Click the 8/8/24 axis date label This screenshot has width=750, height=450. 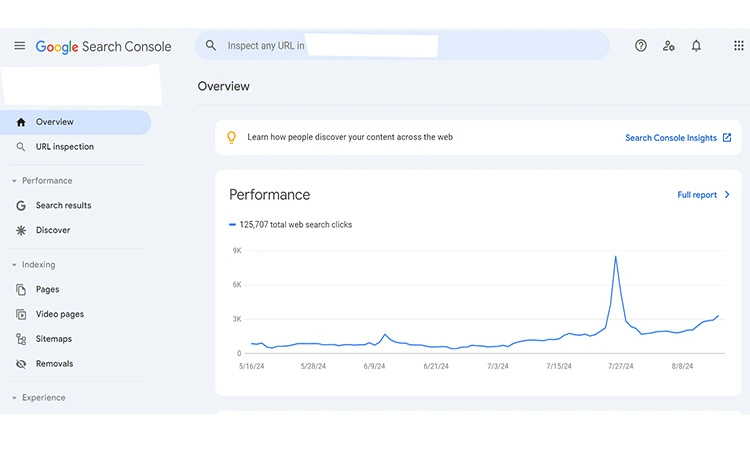pos(682,366)
